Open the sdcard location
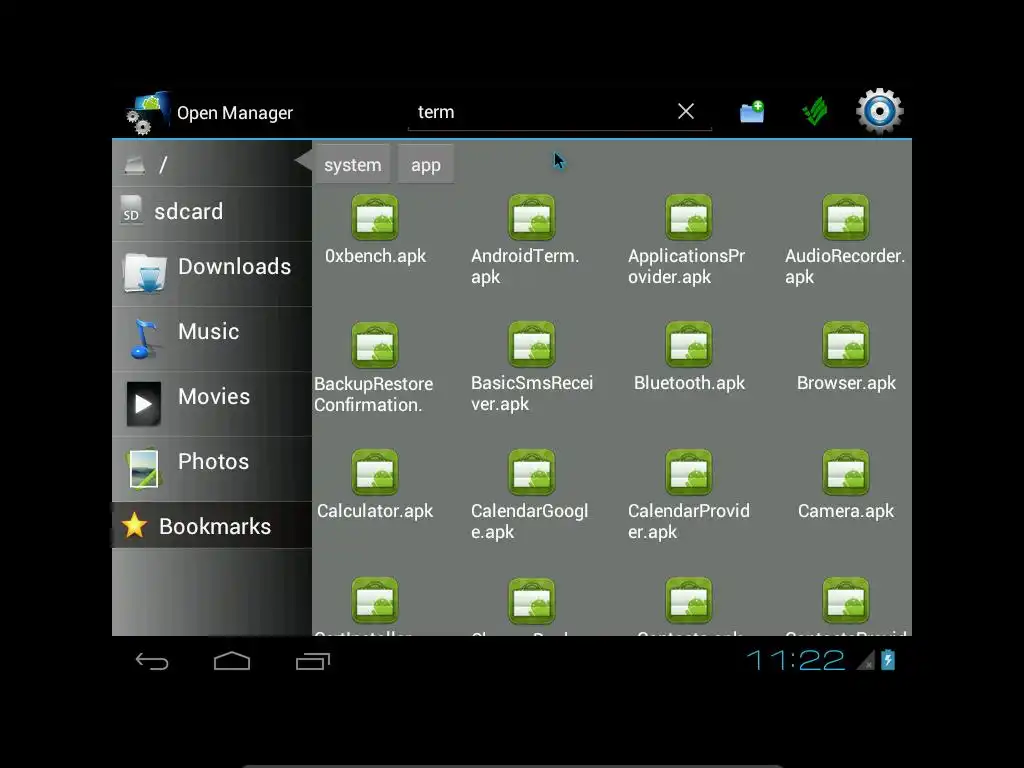 coord(212,212)
